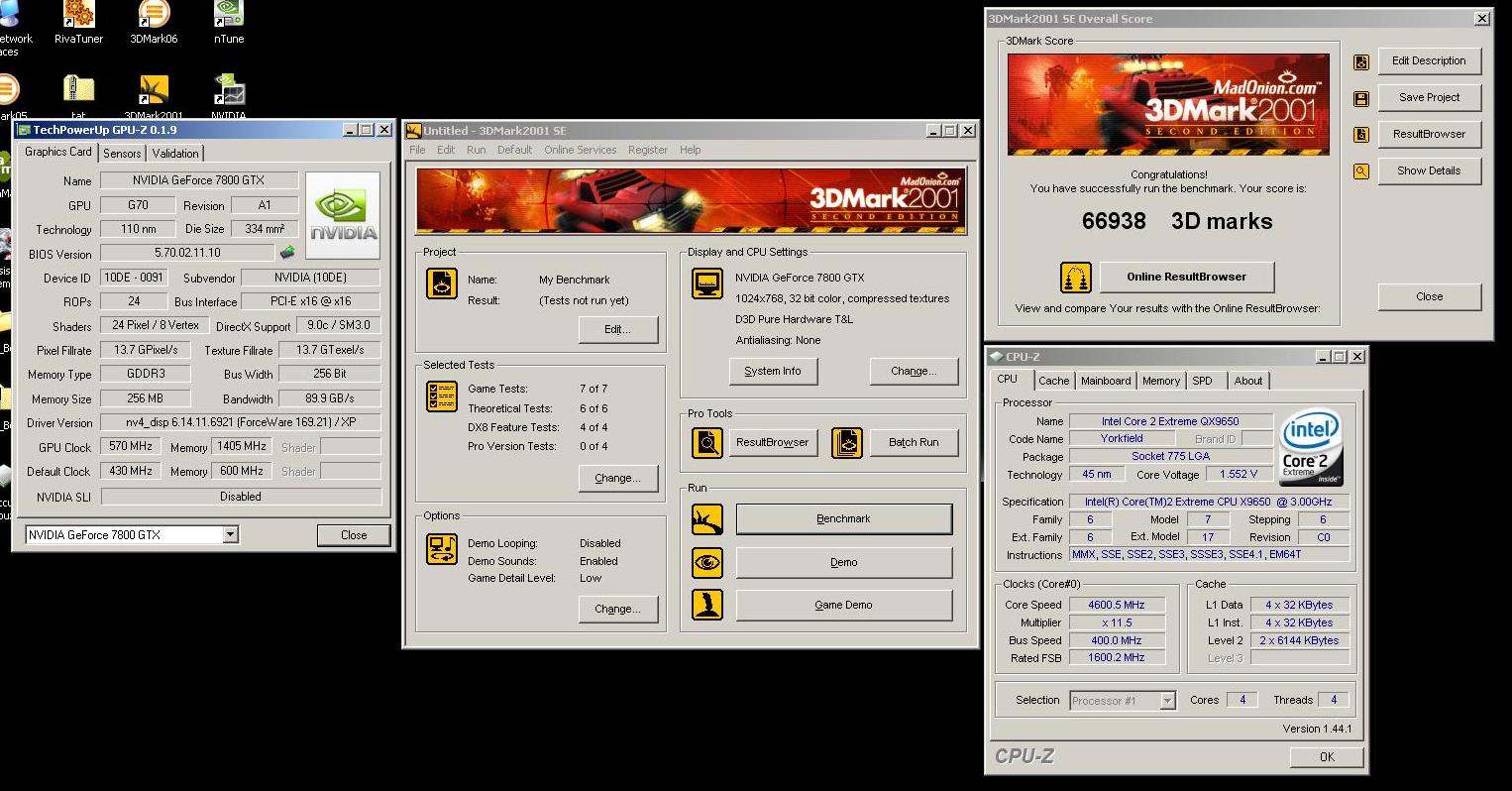
Task: Click the ResultBrowser magnifier icon under Pro Tools
Action: pyautogui.click(x=707, y=442)
